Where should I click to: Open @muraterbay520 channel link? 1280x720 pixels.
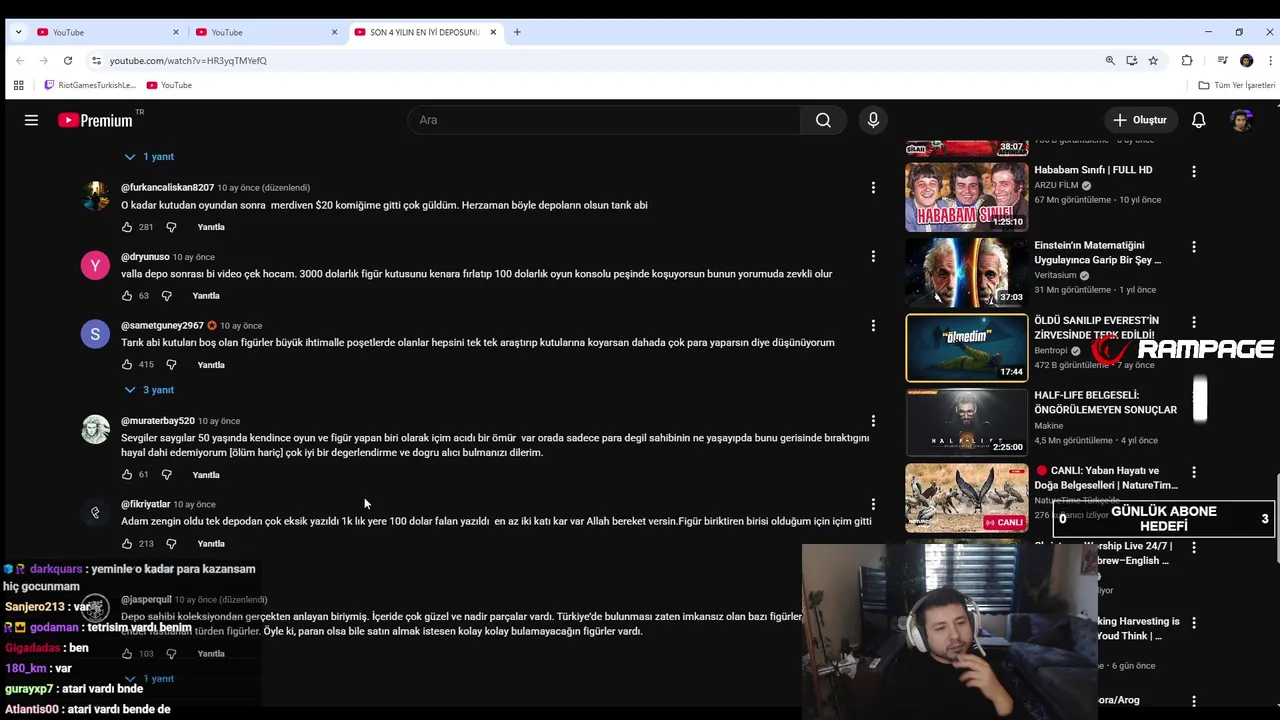(158, 421)
